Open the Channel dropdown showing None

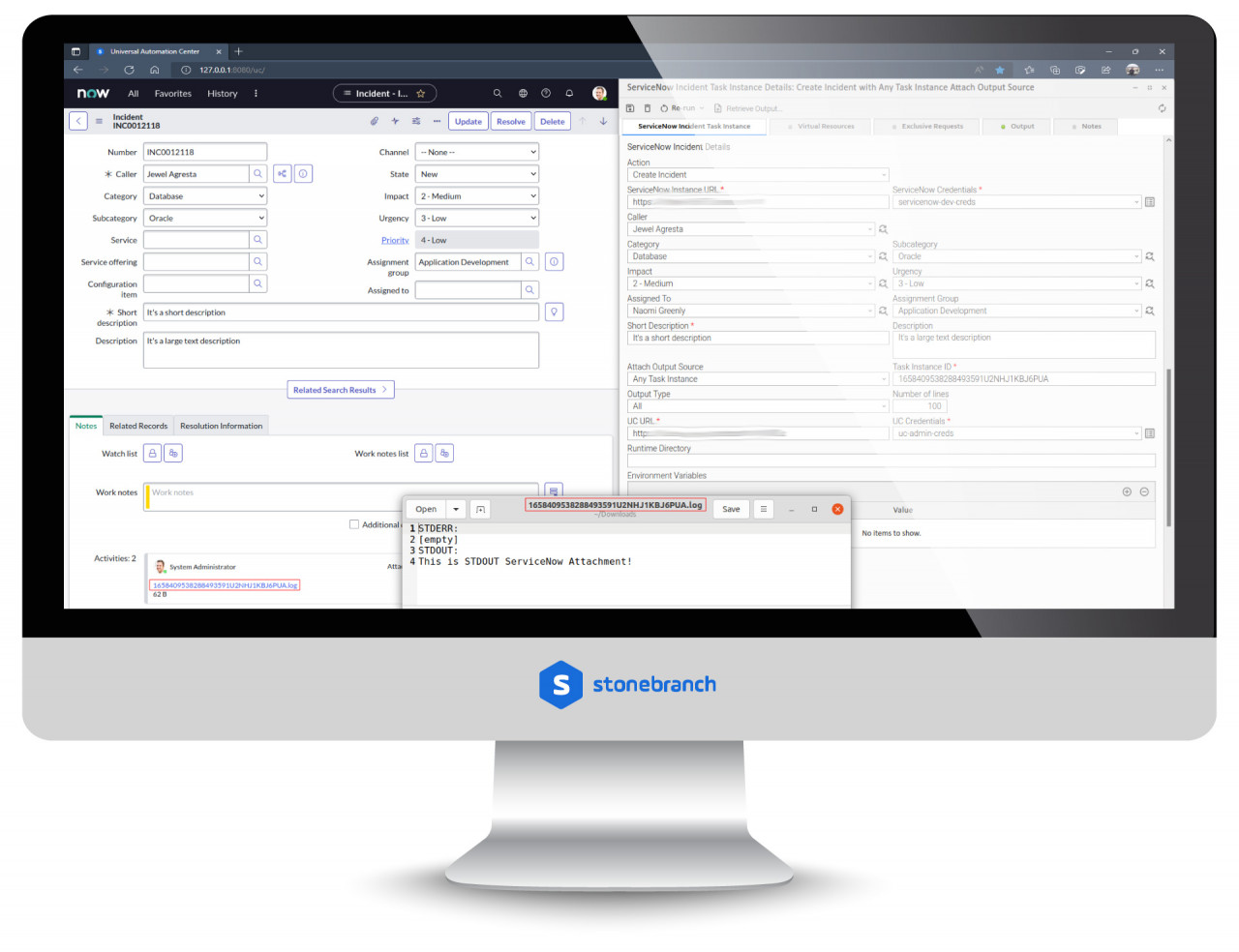click(476, 151)
